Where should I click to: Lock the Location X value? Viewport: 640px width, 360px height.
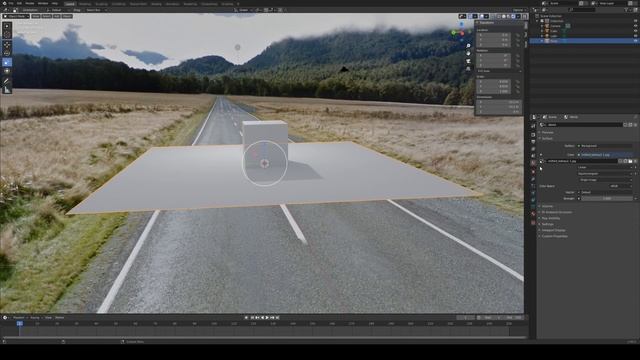[x=518, y=35]
